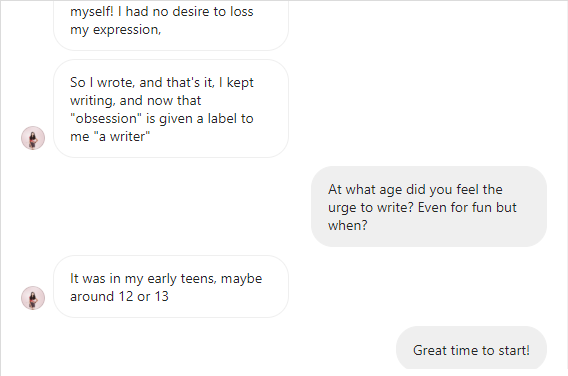568x376 pixels.
Task: Click the quoted text "a writer"
Action: coord(122,137)
